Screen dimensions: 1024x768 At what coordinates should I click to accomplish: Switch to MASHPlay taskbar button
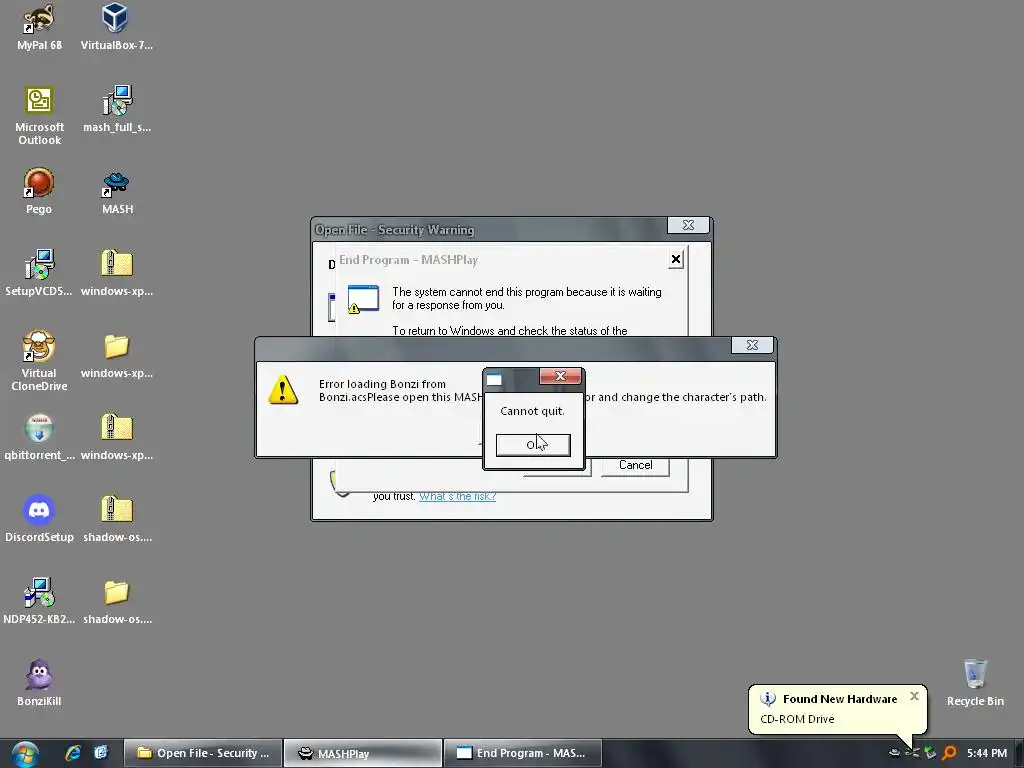[364, 754]
